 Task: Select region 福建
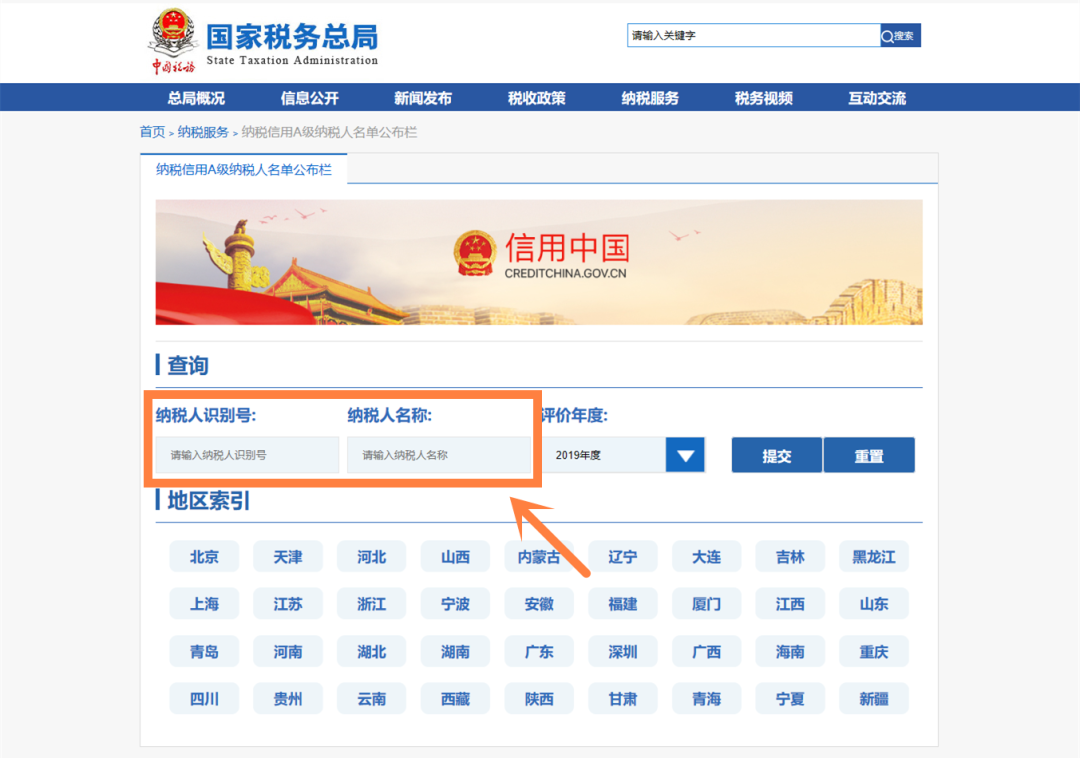point(623,604)
